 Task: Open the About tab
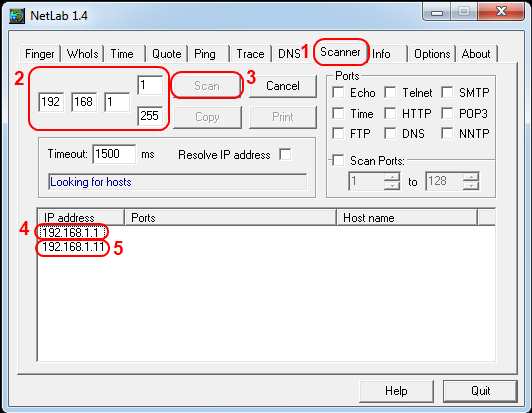tap(476, 54)
